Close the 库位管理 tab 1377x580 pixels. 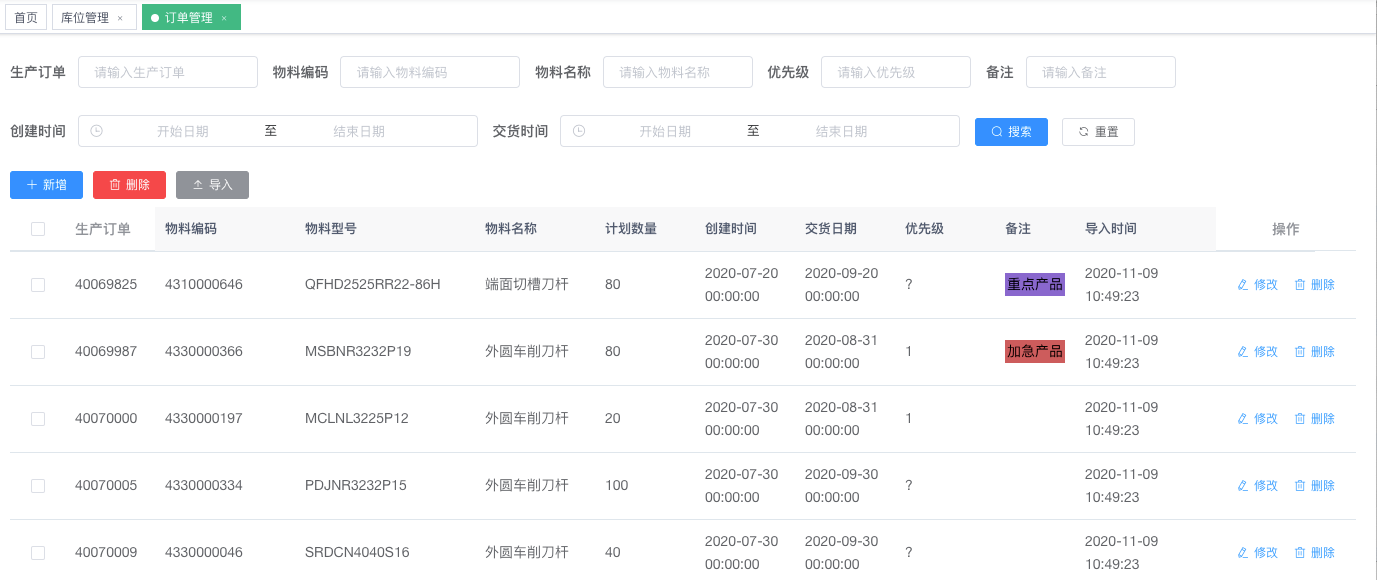(120, 18)
